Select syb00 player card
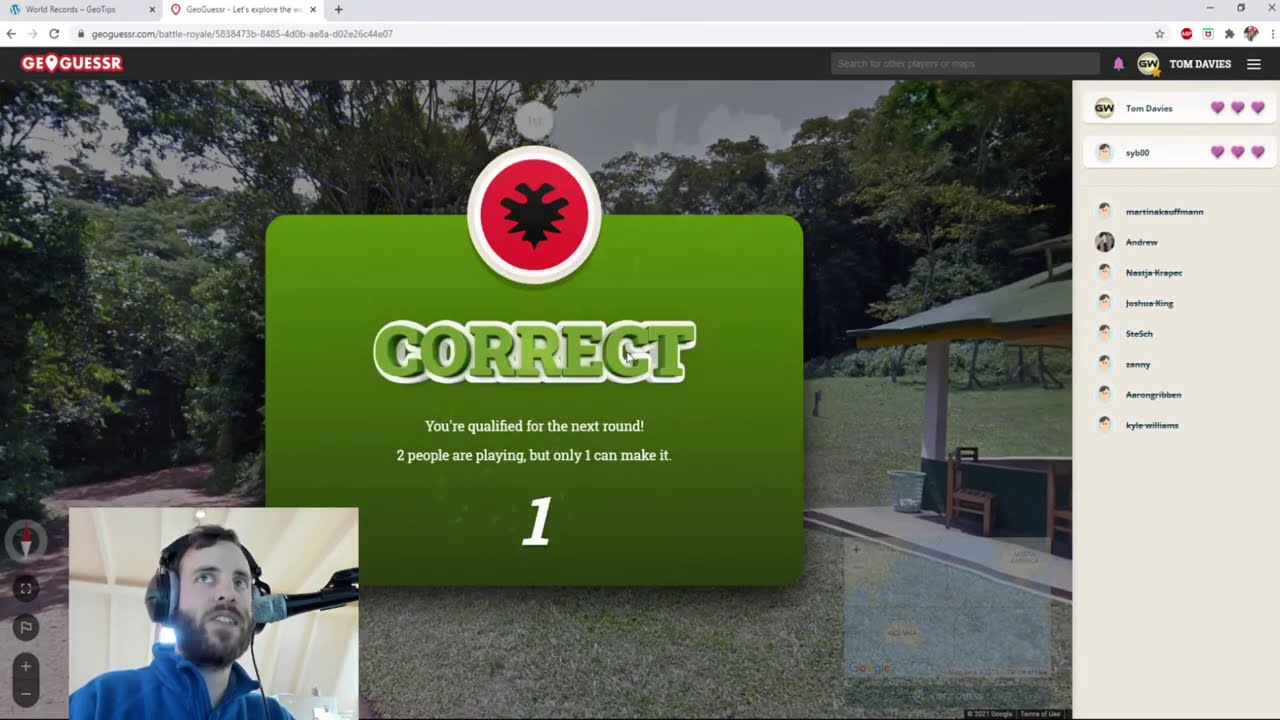 coord(1179,152)
